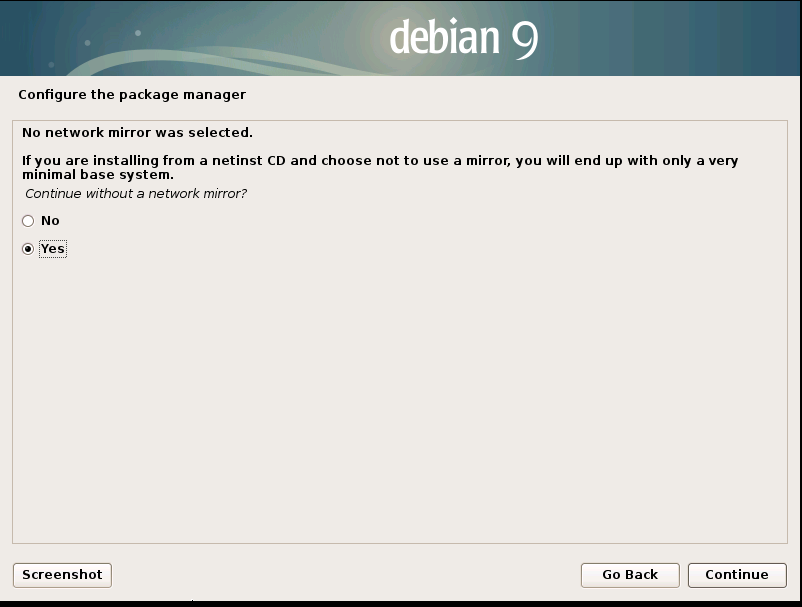The width and height of the screenshot is (802, 607).
Task: Click the "No network mirror was selected." text
Action: pos(138,133)
